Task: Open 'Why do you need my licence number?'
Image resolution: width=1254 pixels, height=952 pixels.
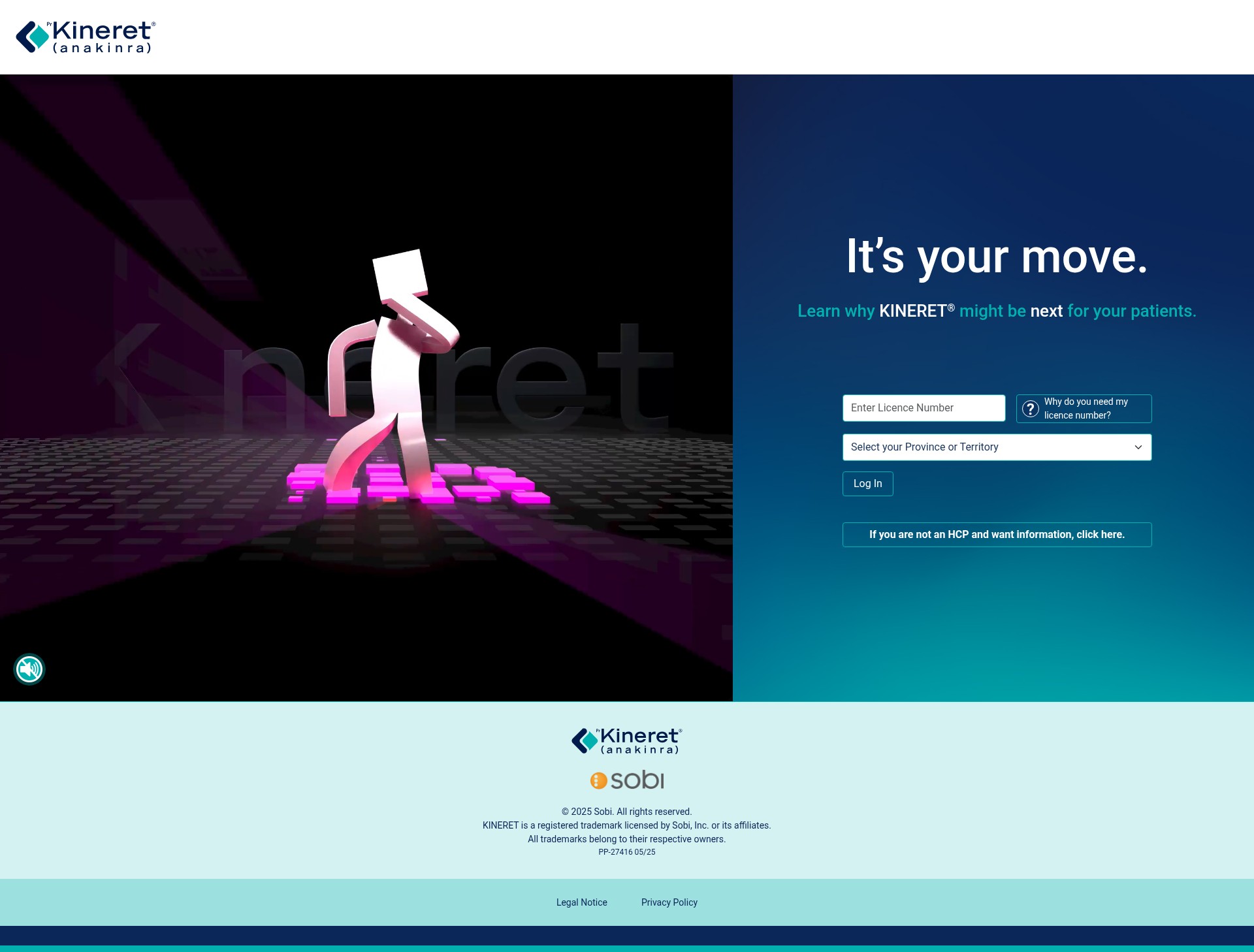Action: [1084, 409]
